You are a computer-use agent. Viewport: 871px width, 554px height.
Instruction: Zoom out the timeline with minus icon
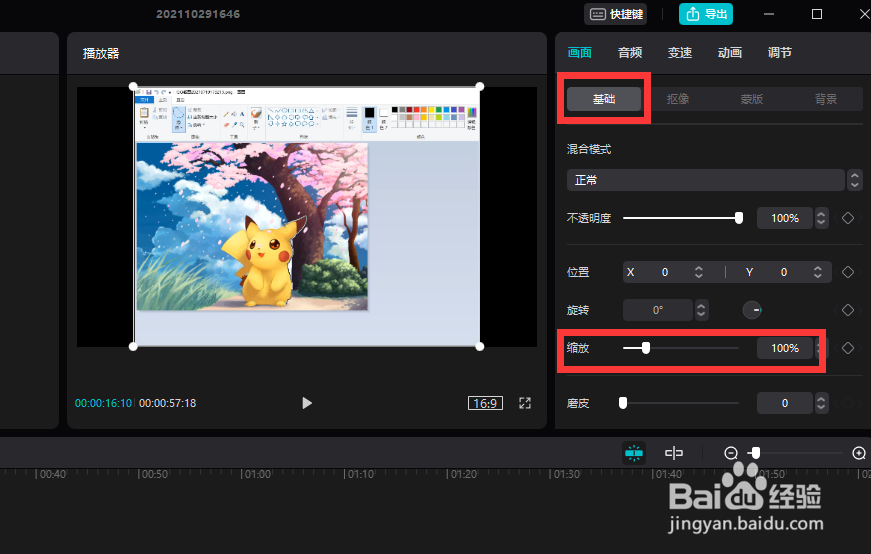pos(731,453)
